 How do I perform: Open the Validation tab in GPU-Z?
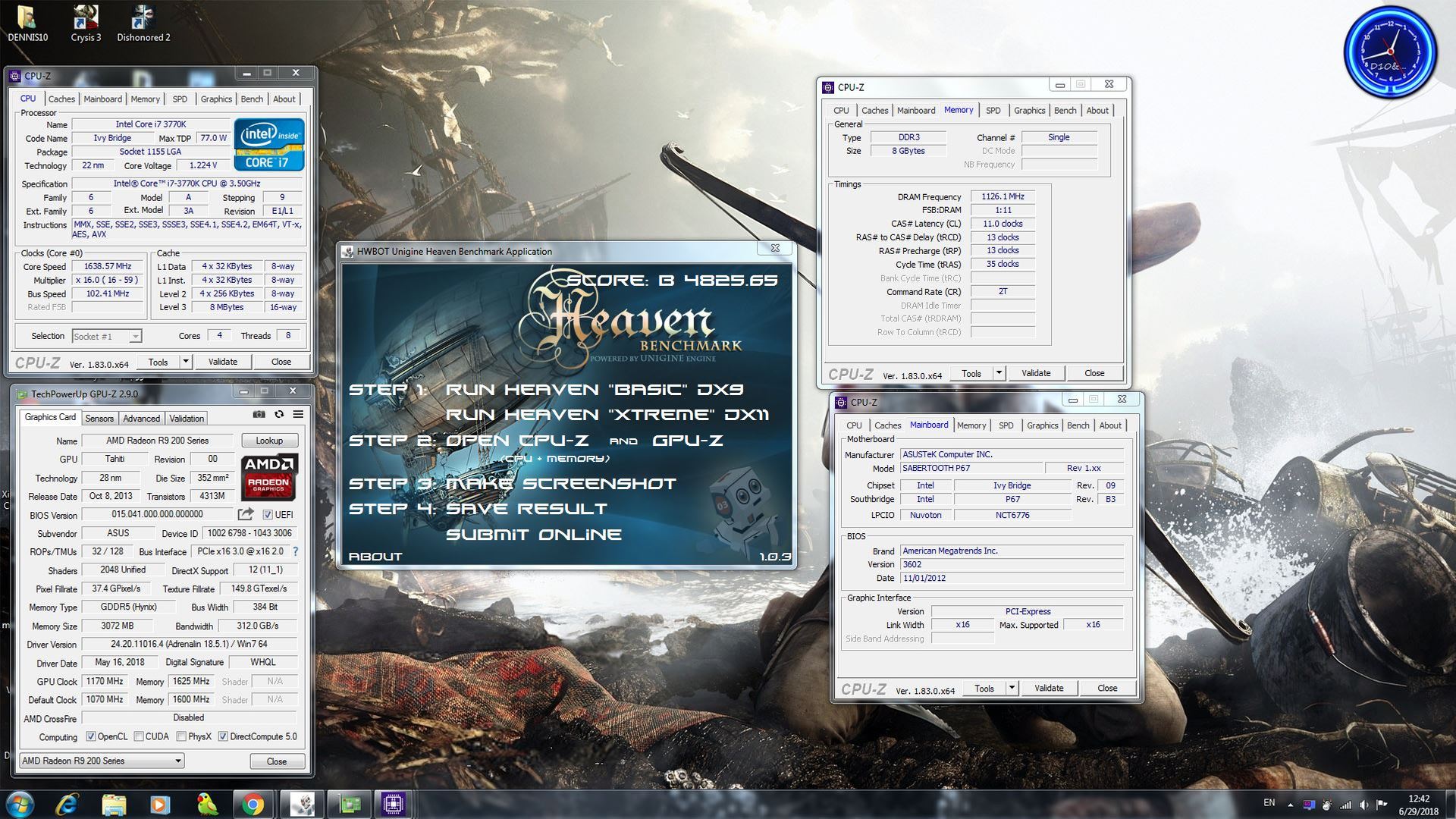click(x=187, y=419)
